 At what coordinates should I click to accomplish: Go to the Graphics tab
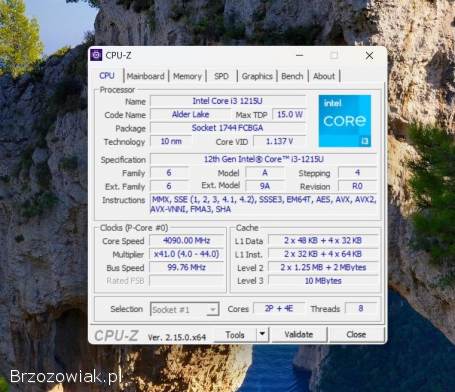pos(257,76)
